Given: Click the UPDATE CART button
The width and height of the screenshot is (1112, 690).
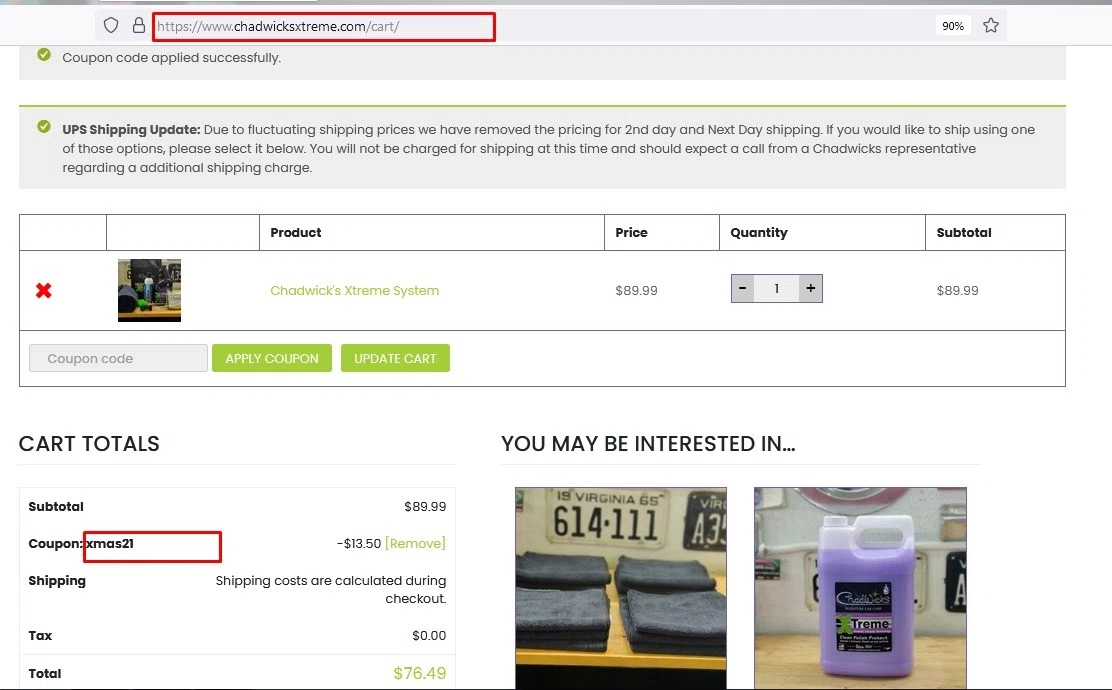Looking at the screenshot, I should point(395,358).
